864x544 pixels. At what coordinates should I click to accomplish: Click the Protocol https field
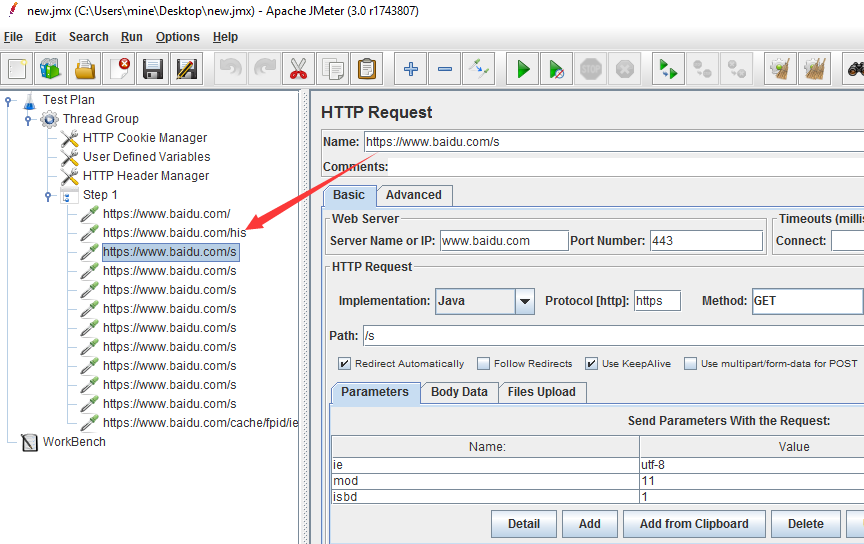(x=657, y=301)
